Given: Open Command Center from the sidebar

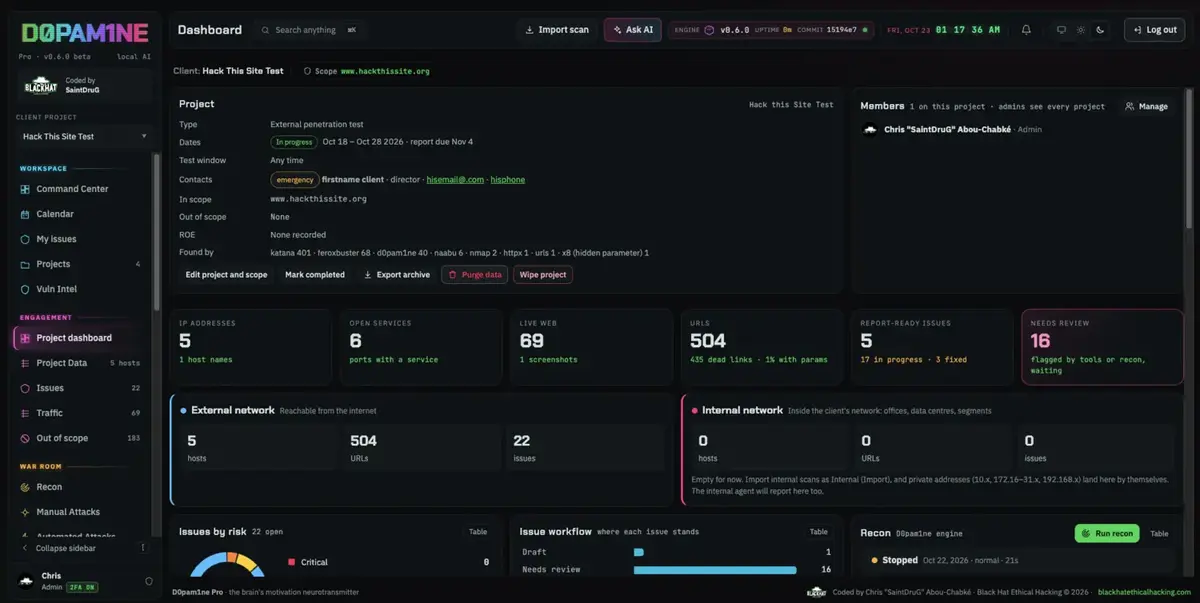Looking at the screenshot, I should [x=80, y=189].
